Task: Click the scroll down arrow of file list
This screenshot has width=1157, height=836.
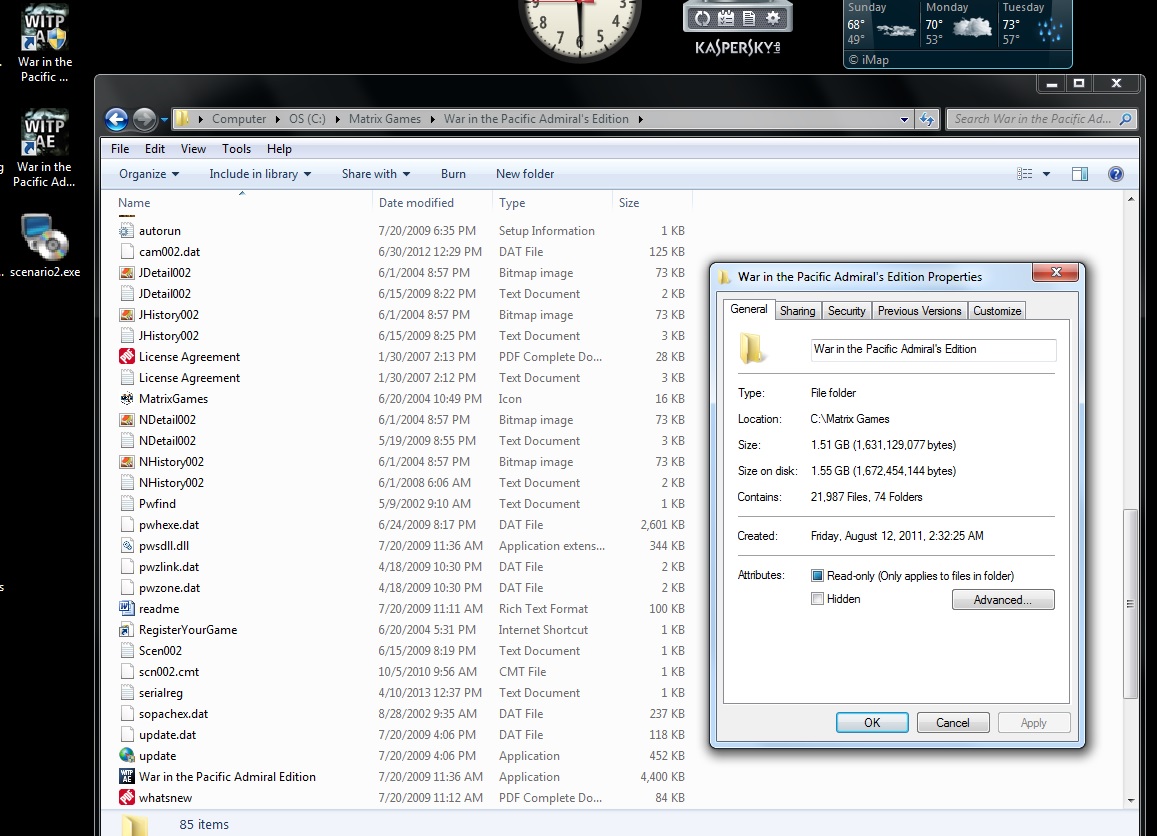Action: [1130, 801]
